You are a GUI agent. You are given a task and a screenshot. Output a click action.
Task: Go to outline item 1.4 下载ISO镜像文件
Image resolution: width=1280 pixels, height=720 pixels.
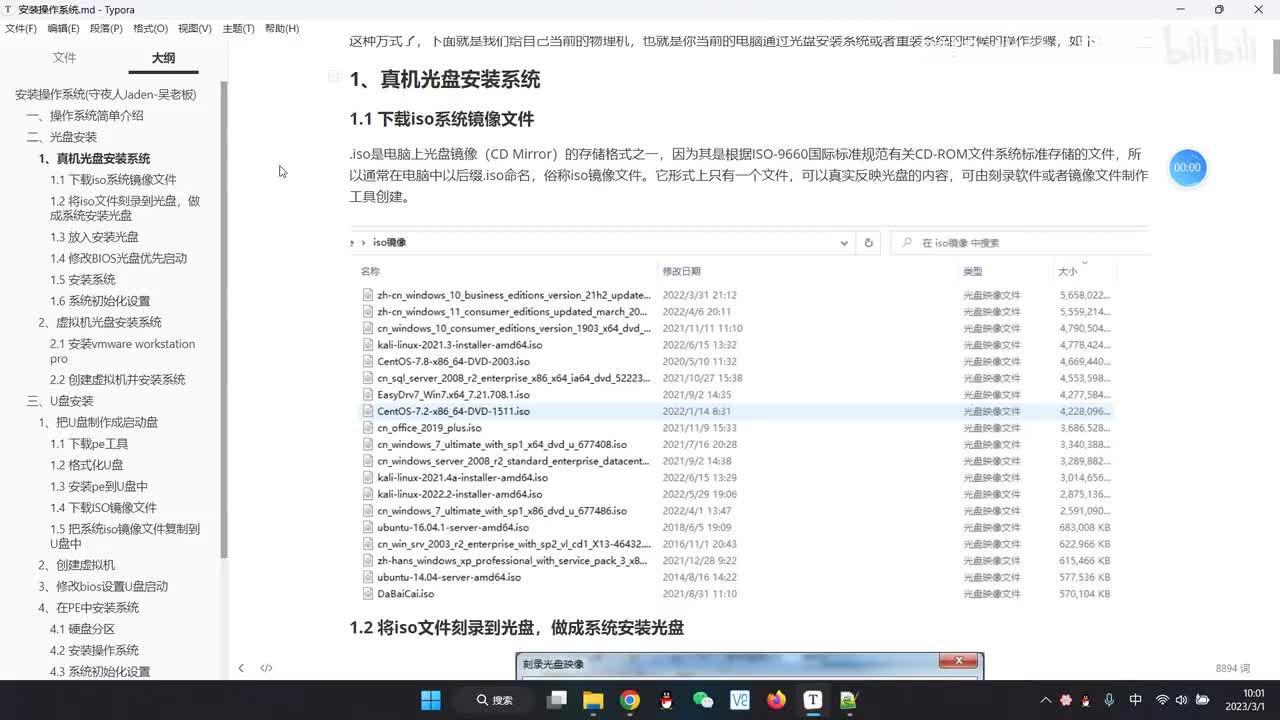pyautogui.click(x=103, y=508)
